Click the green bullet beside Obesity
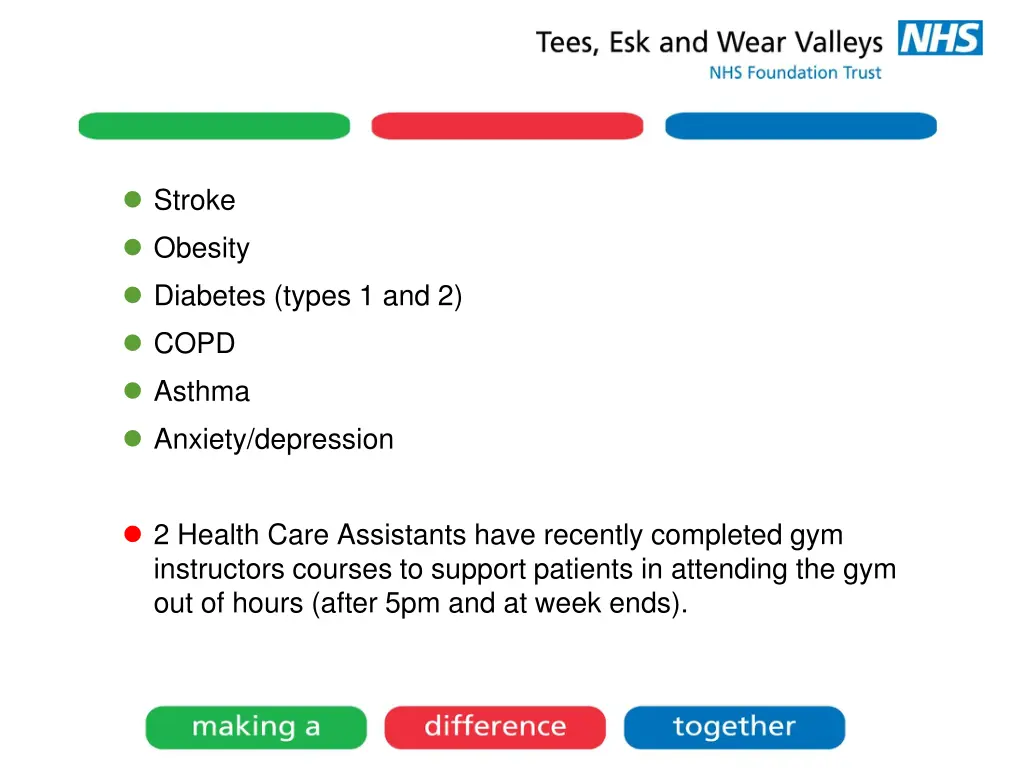1024x768 pixels. coord(133,248)
